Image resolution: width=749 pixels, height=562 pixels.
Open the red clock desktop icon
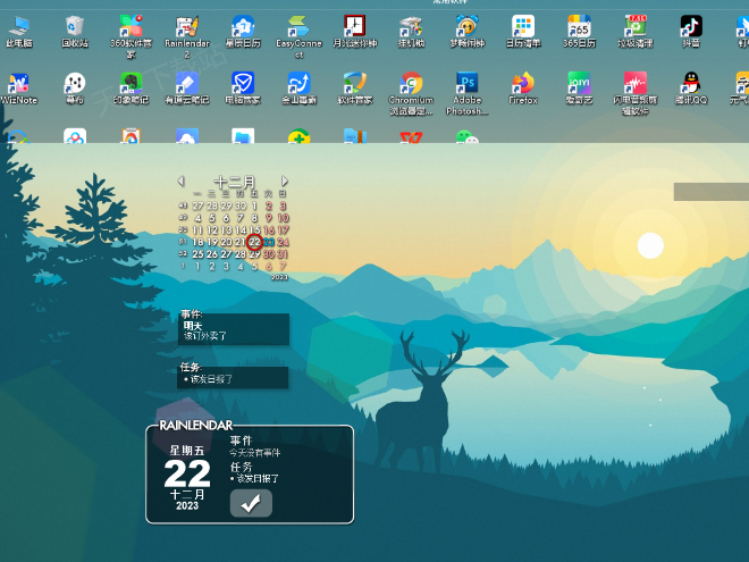point(355,32)
